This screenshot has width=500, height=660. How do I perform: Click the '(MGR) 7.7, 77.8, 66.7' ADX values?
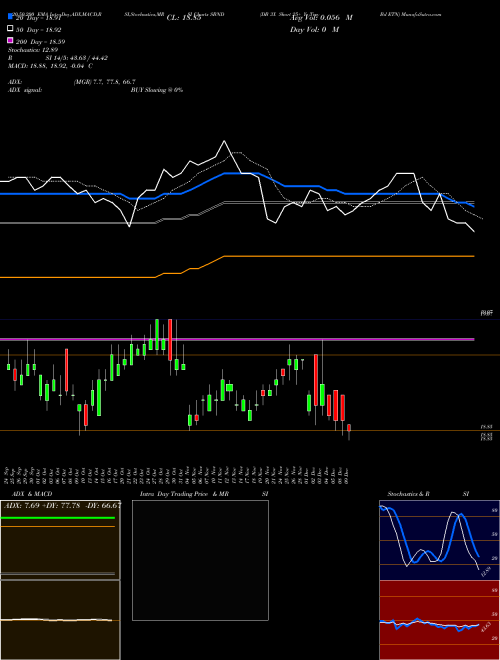tap(104, 82)
